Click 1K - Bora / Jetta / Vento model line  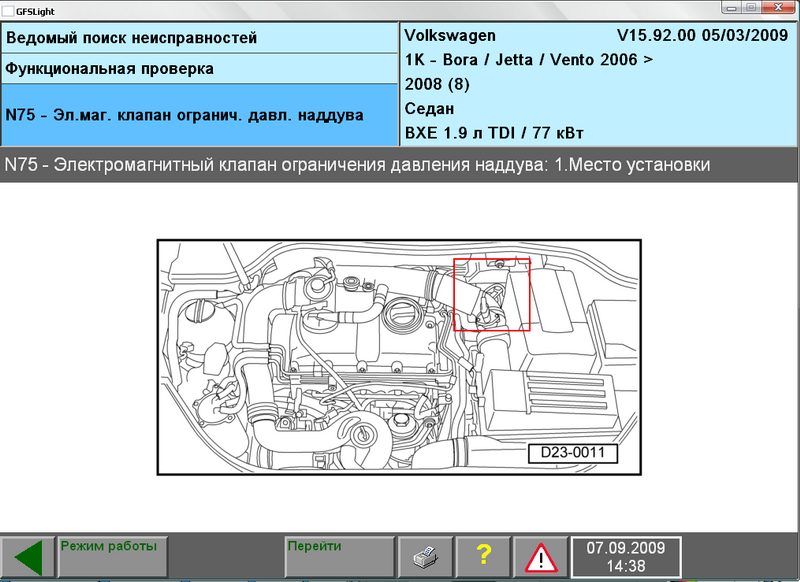point(529,60)
